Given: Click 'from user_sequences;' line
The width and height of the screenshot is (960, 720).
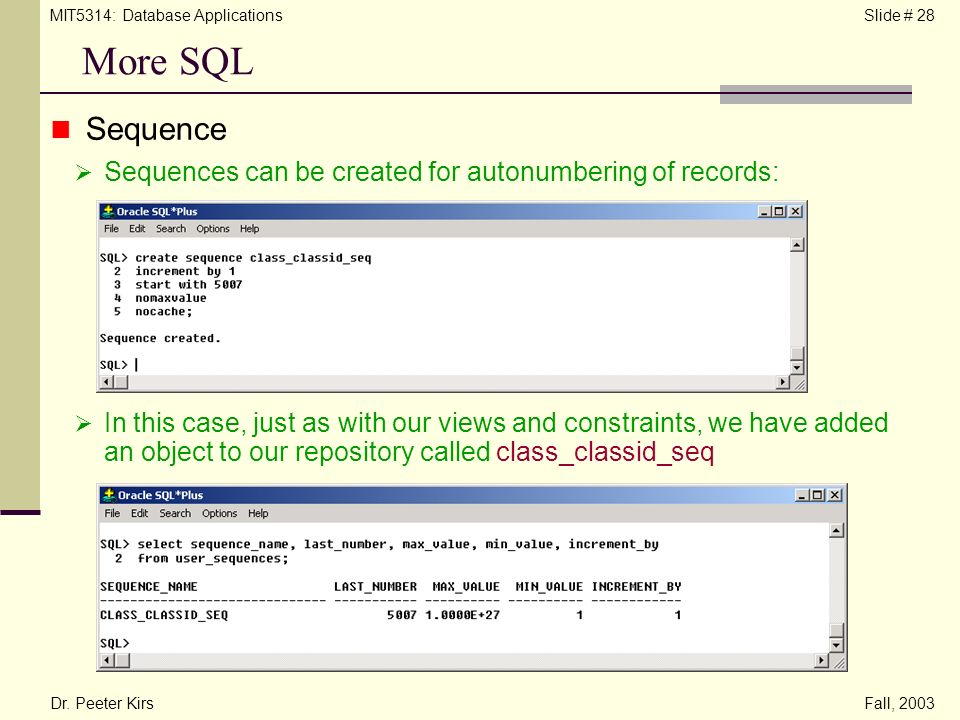Looking at the screenshot, I should (212, 558).
